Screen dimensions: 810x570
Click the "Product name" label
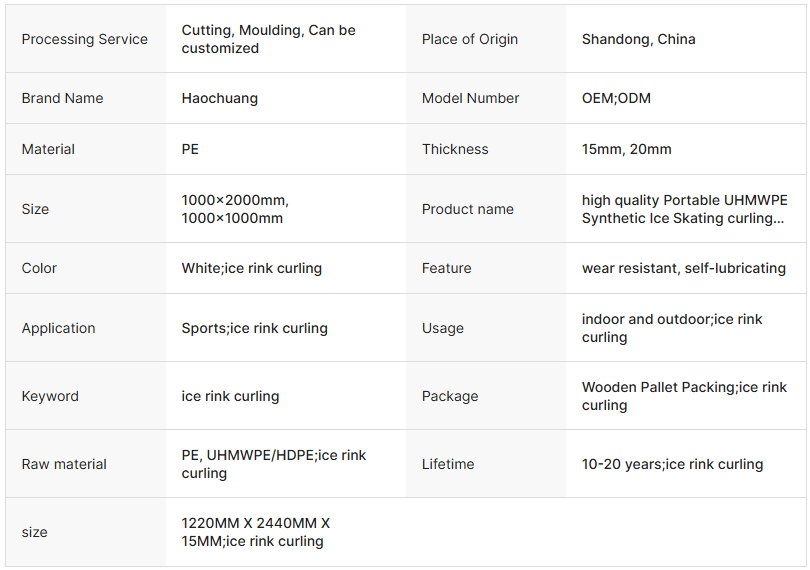[467, 209]
